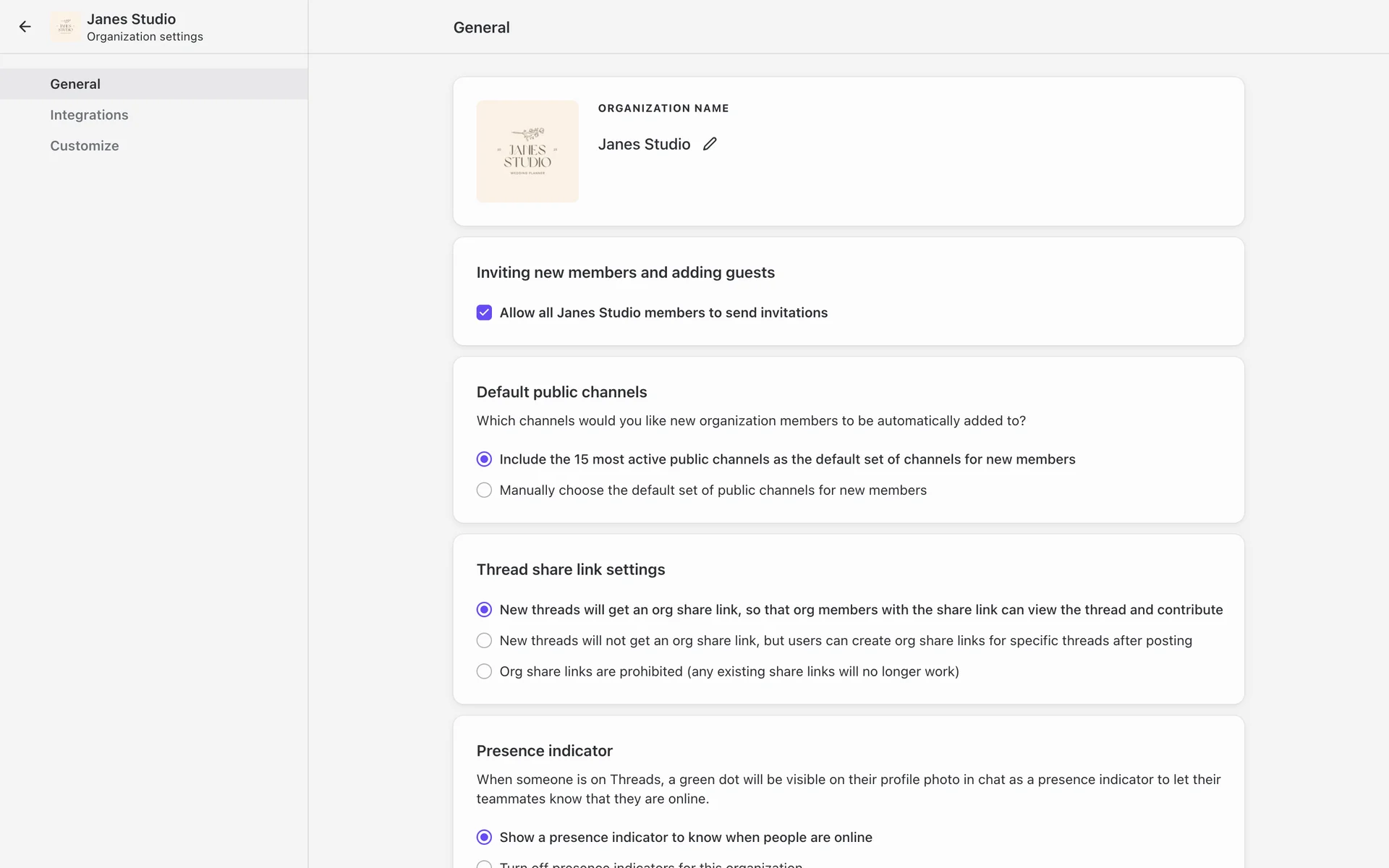Click the Default public channels heading
Viewport: 1389px width, 868px height.
click(x=561, y=392)
